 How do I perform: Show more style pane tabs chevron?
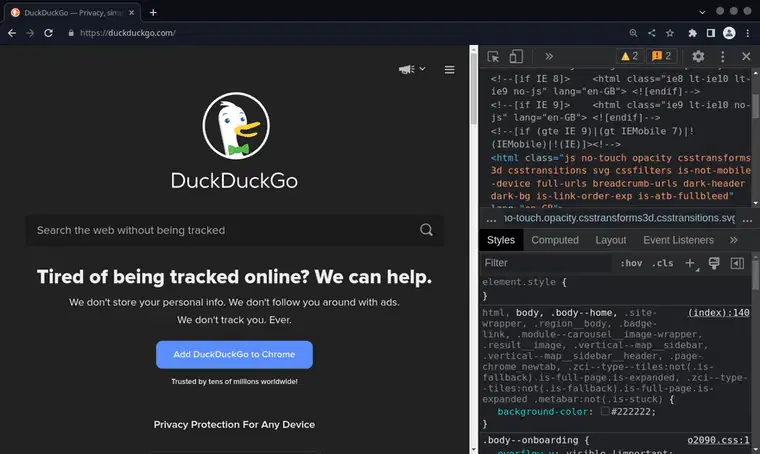point(733,240)
